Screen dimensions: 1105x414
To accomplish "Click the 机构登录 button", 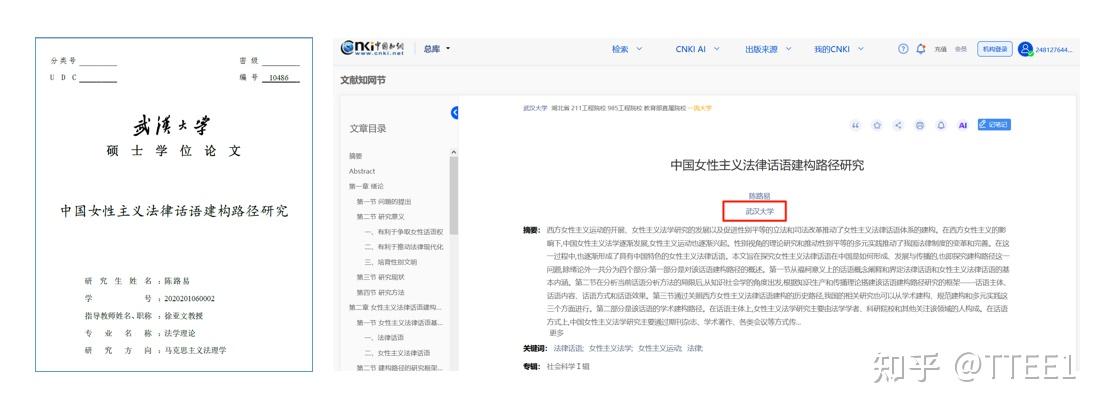I will coord(994,49).
